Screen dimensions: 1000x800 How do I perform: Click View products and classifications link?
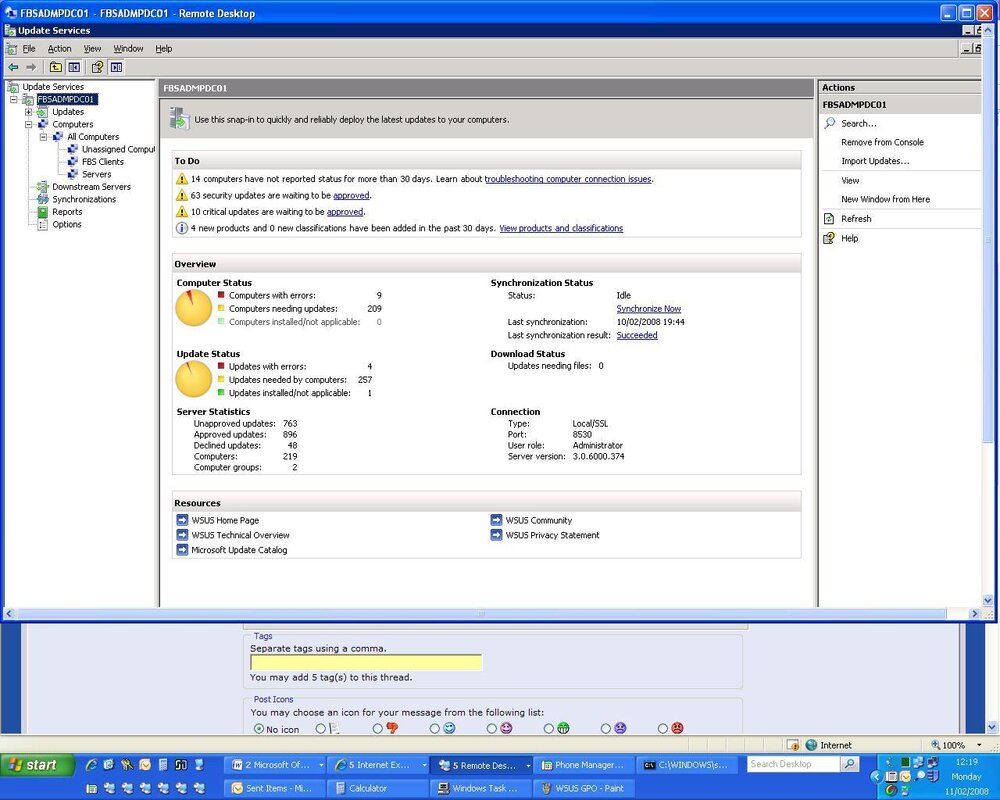point(561,228)
